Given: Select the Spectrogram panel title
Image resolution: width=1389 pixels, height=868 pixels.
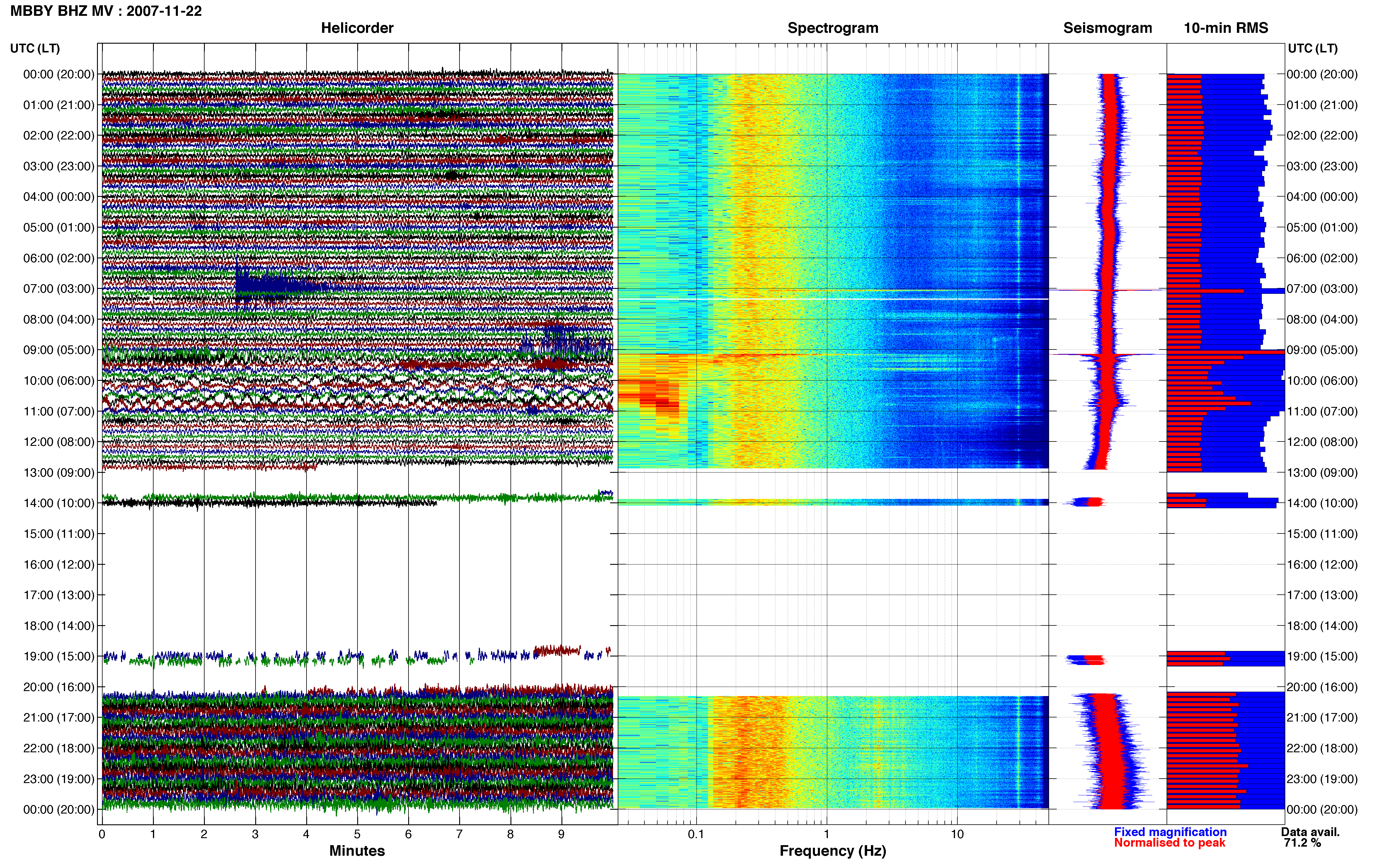Looking at the screenshot, I should [x=833, y=28].
